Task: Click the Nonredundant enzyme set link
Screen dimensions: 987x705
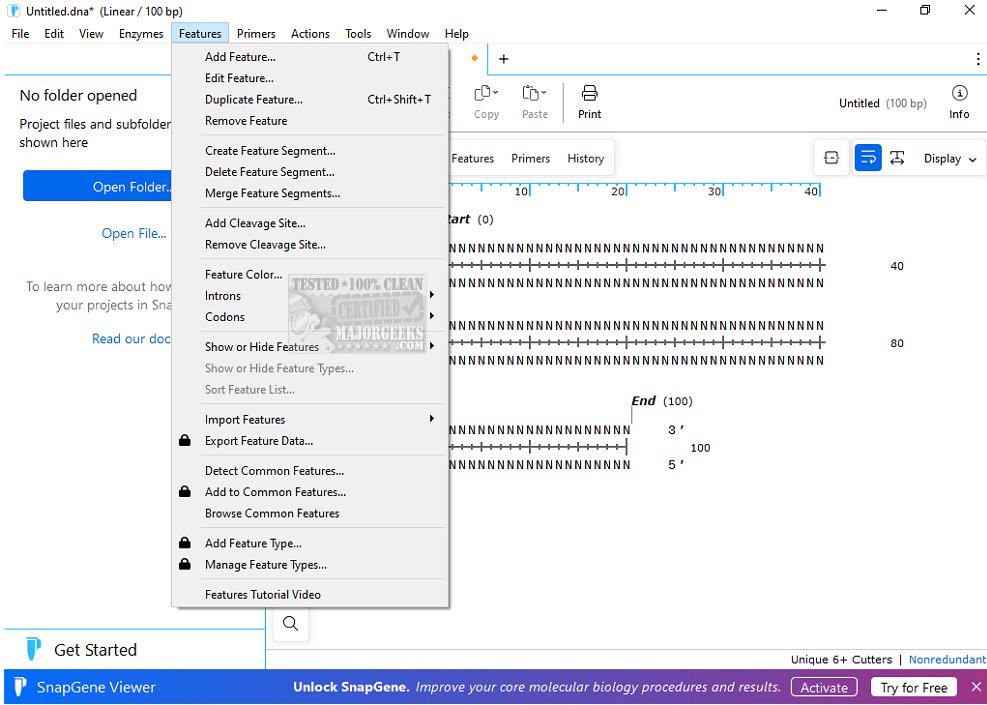Action: (947, 659)
